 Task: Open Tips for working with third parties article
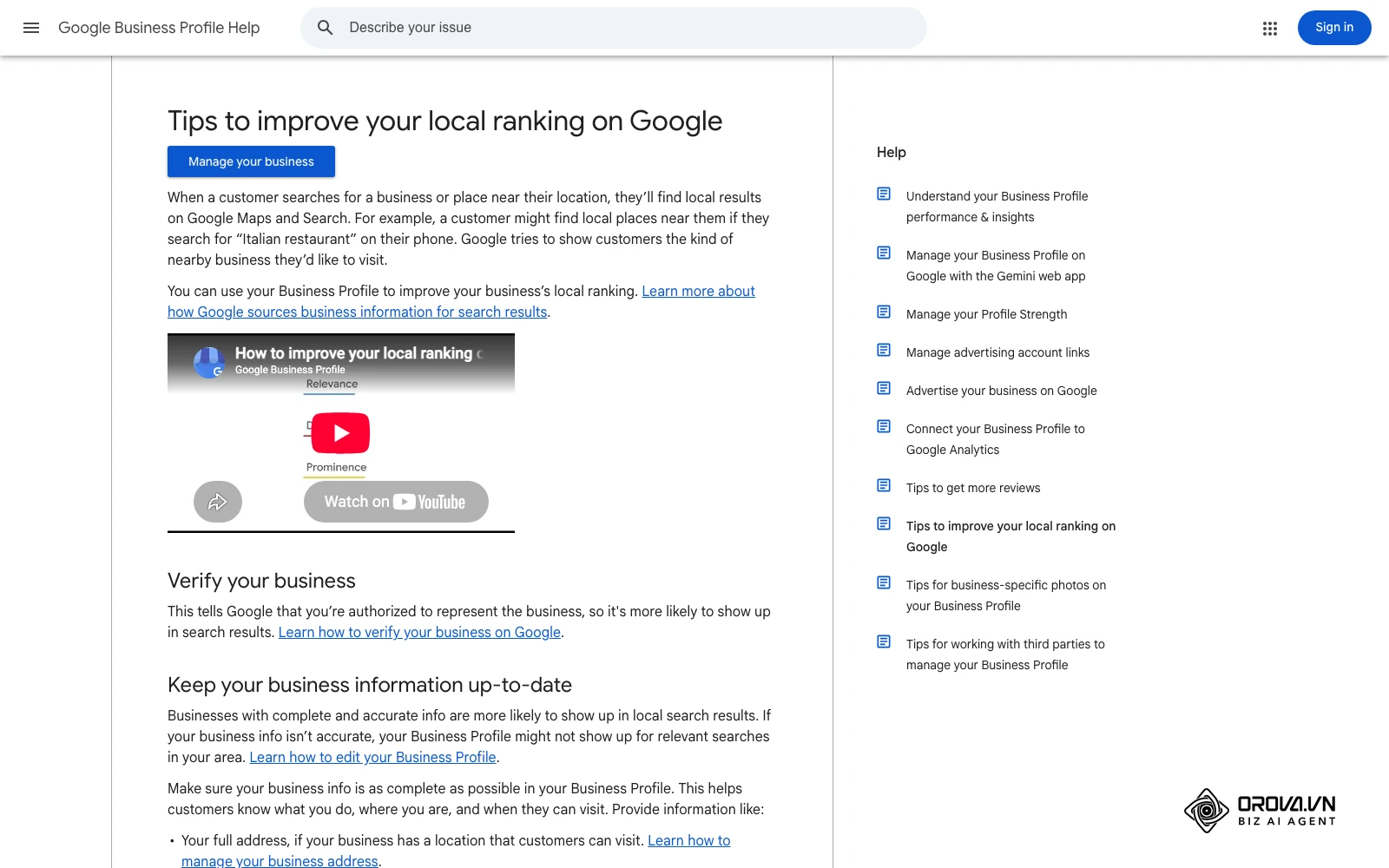coord(1005,654)
